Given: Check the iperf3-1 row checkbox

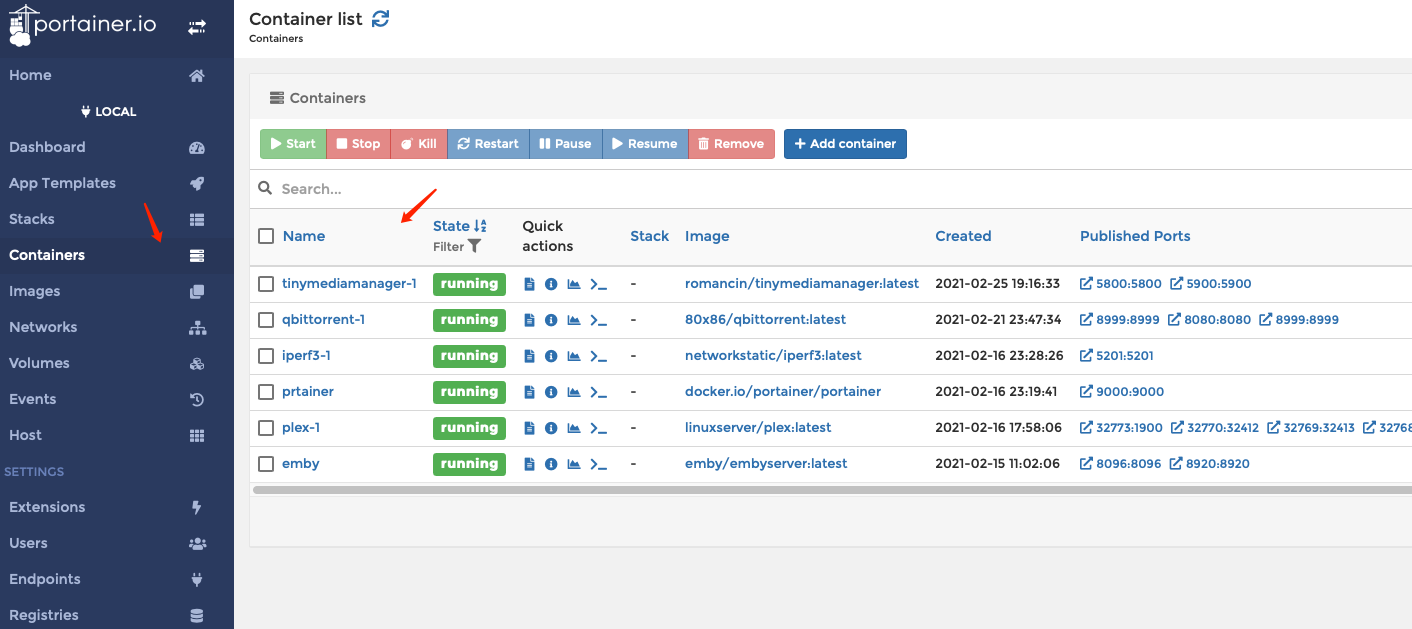Looking at the screenshot, I should 266,356.
